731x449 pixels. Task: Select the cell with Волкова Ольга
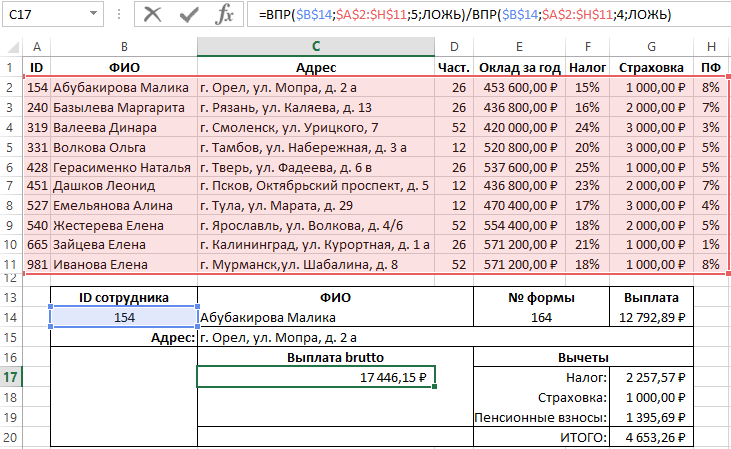click(x=123, y=147)
